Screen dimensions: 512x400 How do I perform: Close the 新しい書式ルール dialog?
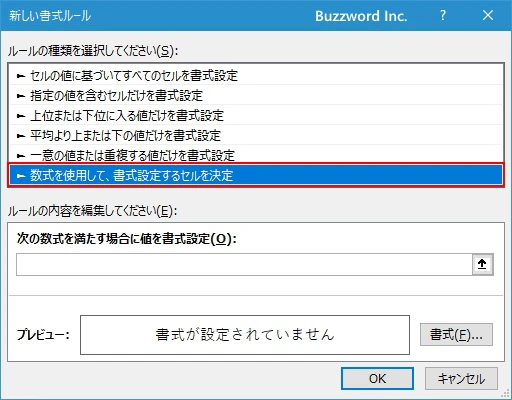point(488,15)
